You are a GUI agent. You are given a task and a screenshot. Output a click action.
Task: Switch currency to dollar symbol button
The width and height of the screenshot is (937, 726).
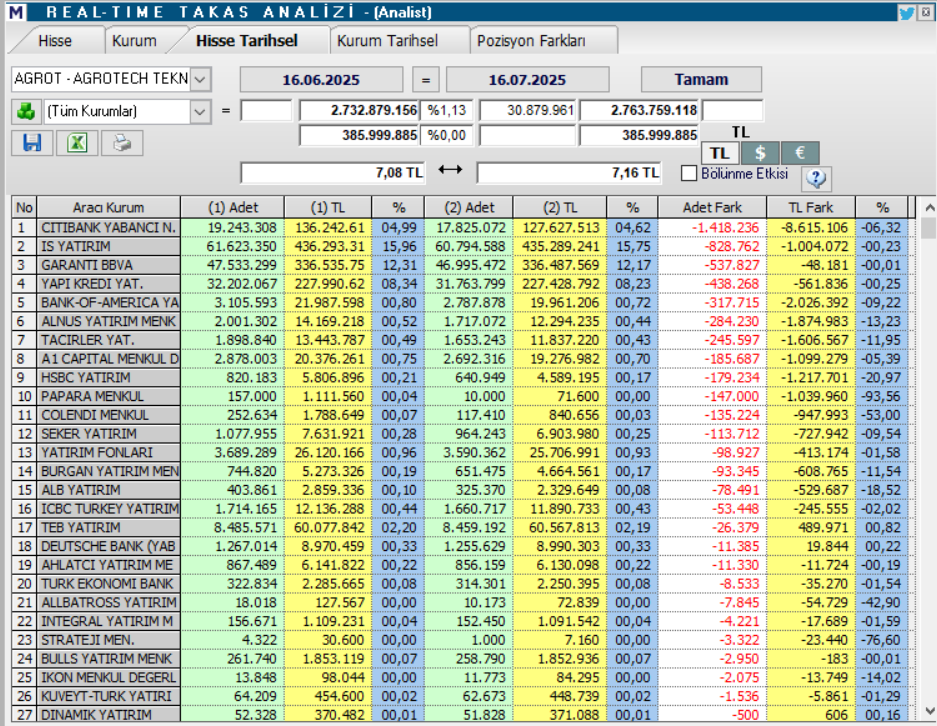click(x=760, y=153)
